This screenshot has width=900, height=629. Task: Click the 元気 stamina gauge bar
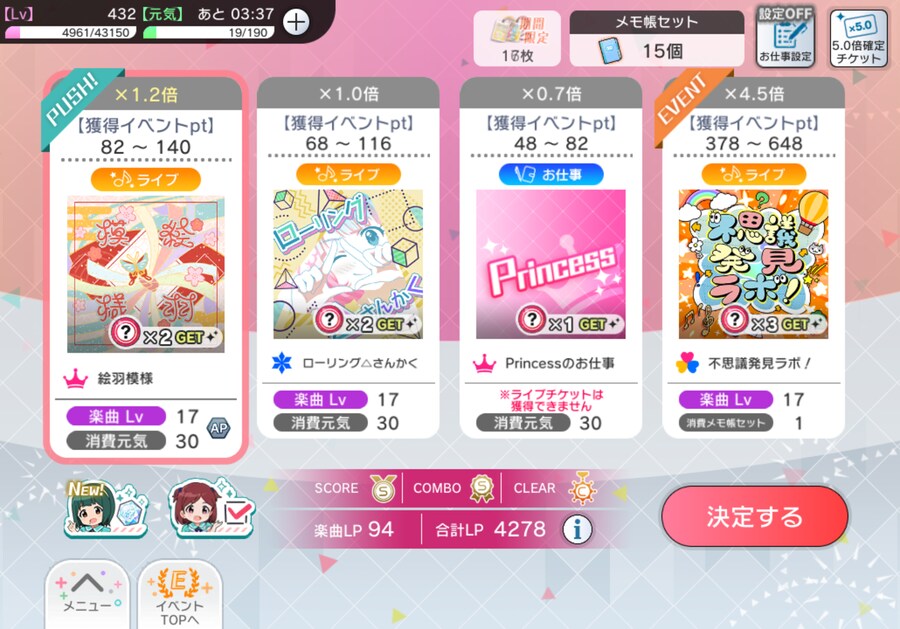coord(208,32)
